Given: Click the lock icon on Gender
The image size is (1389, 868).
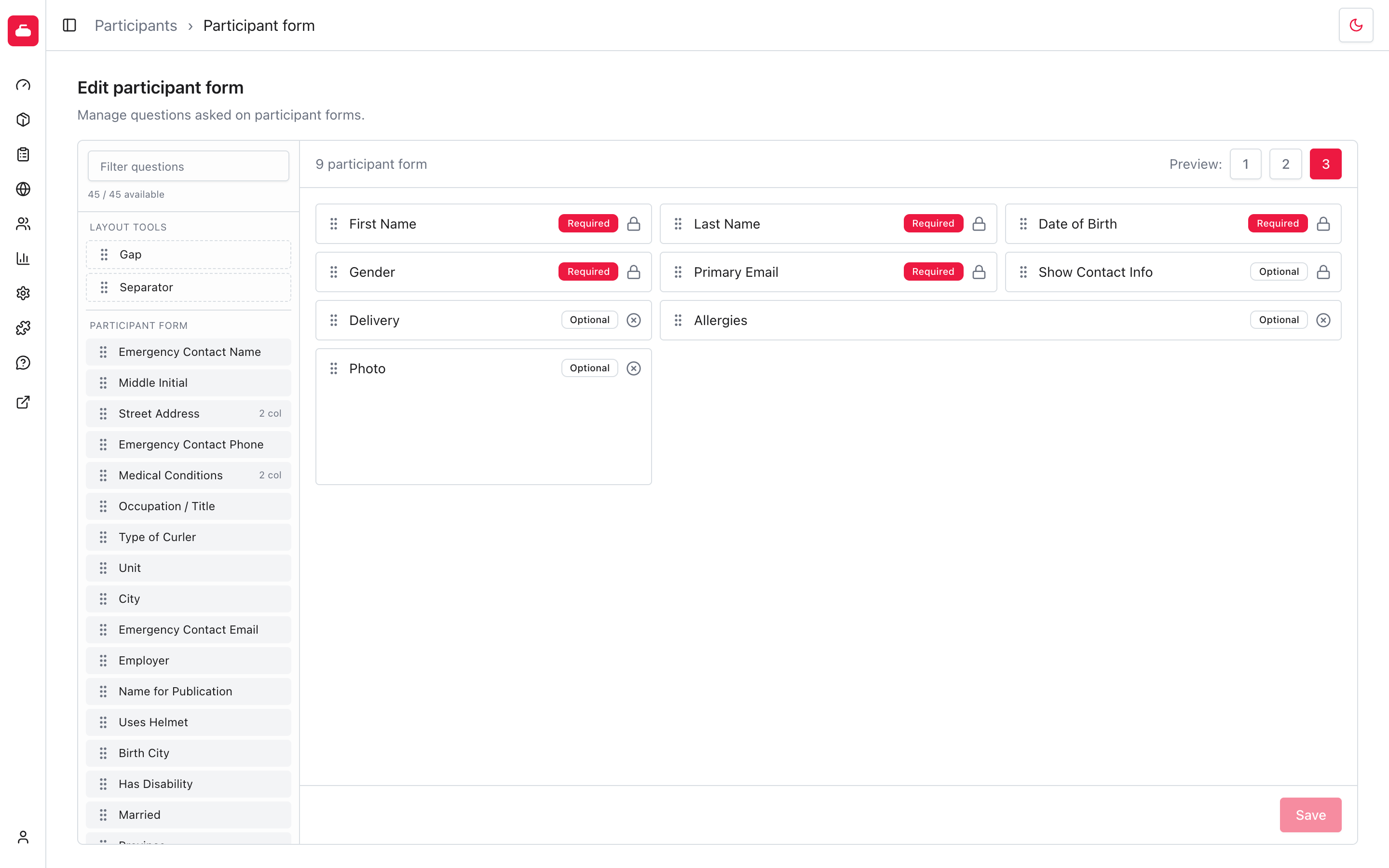Looking at the screenshot, I should [634, 271].
